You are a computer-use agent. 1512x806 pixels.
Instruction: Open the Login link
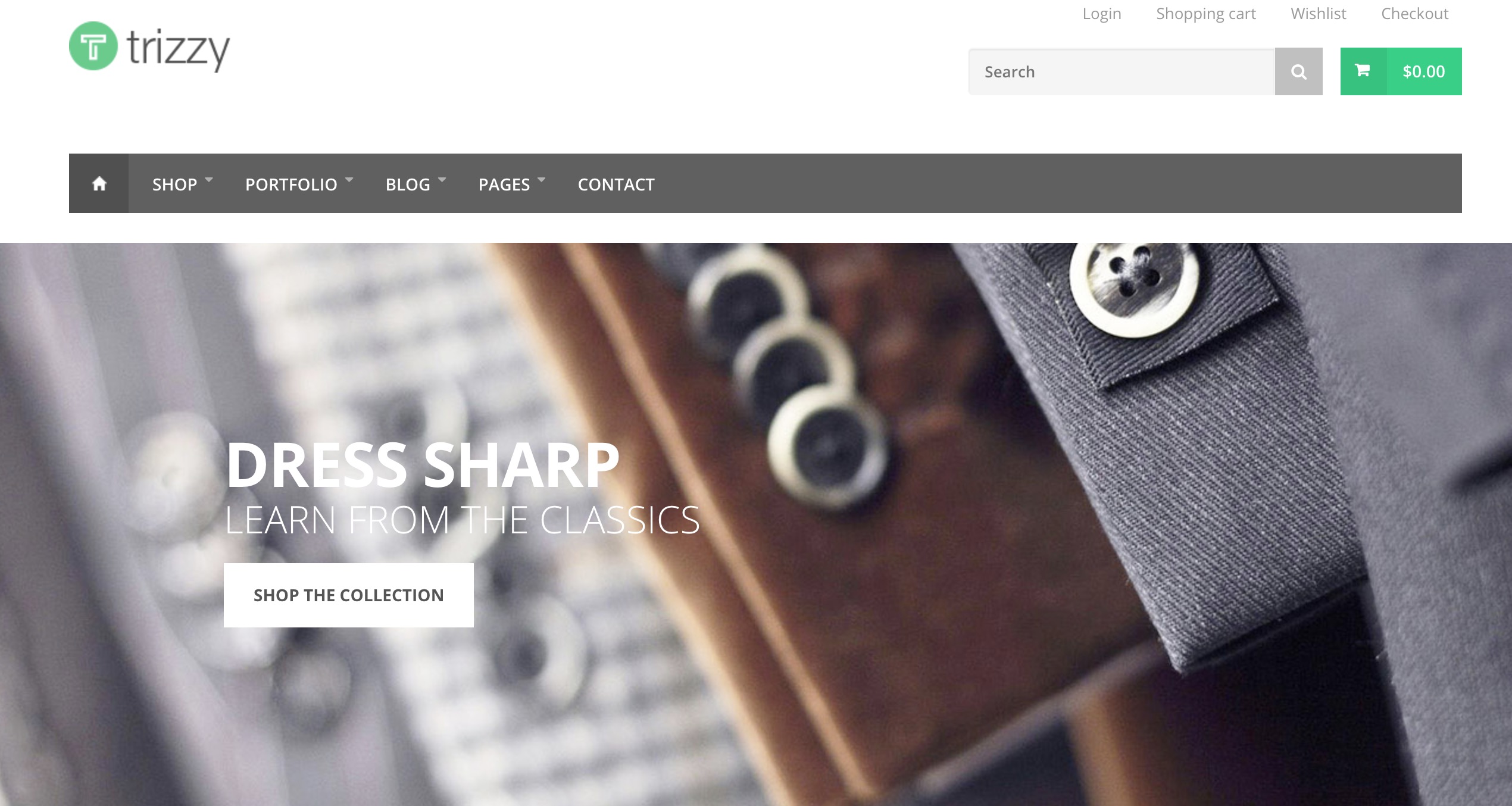[x=1102, y=14]
